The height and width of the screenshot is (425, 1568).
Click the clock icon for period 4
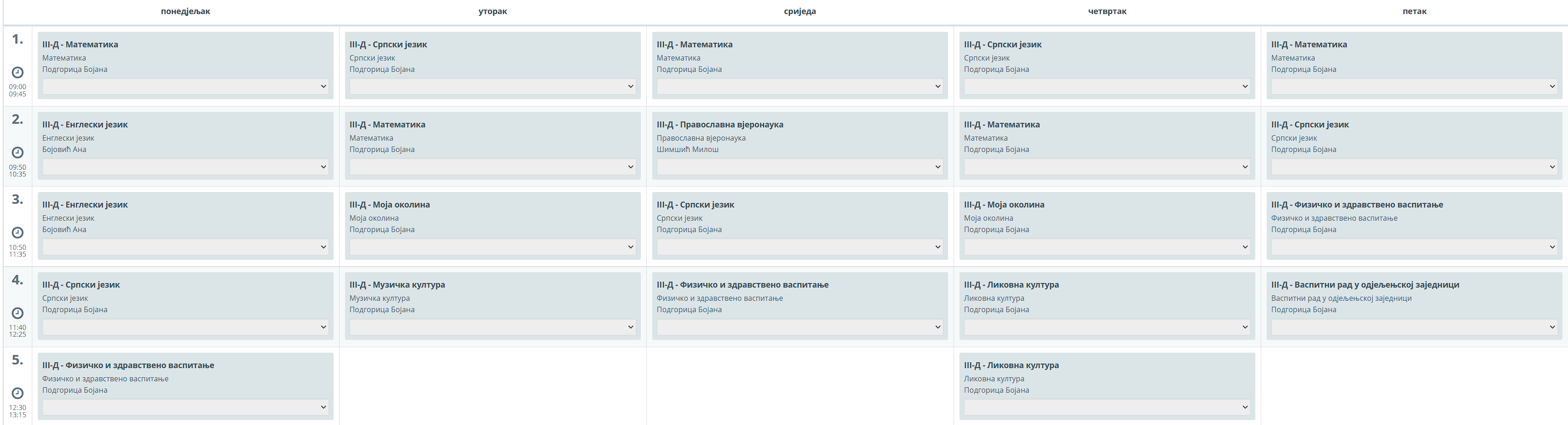[x=18, y=313]
